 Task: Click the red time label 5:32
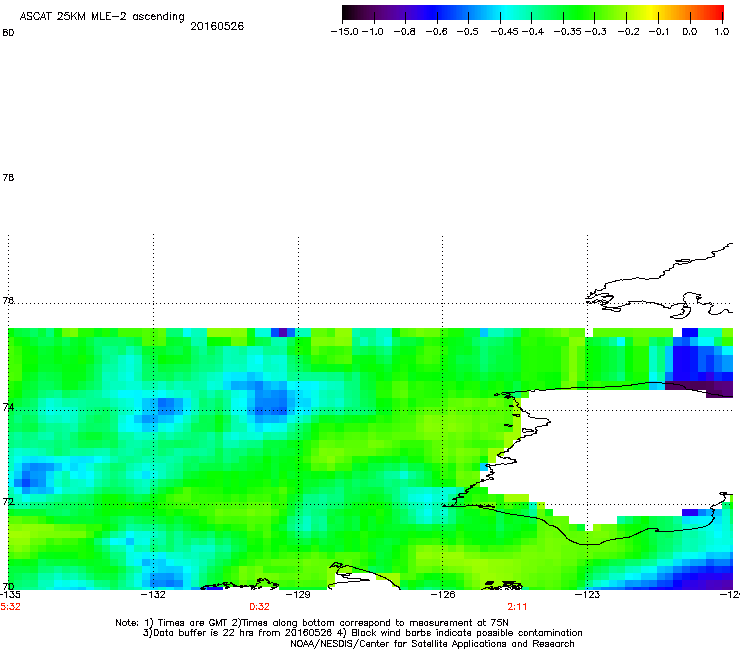(10, 607)
